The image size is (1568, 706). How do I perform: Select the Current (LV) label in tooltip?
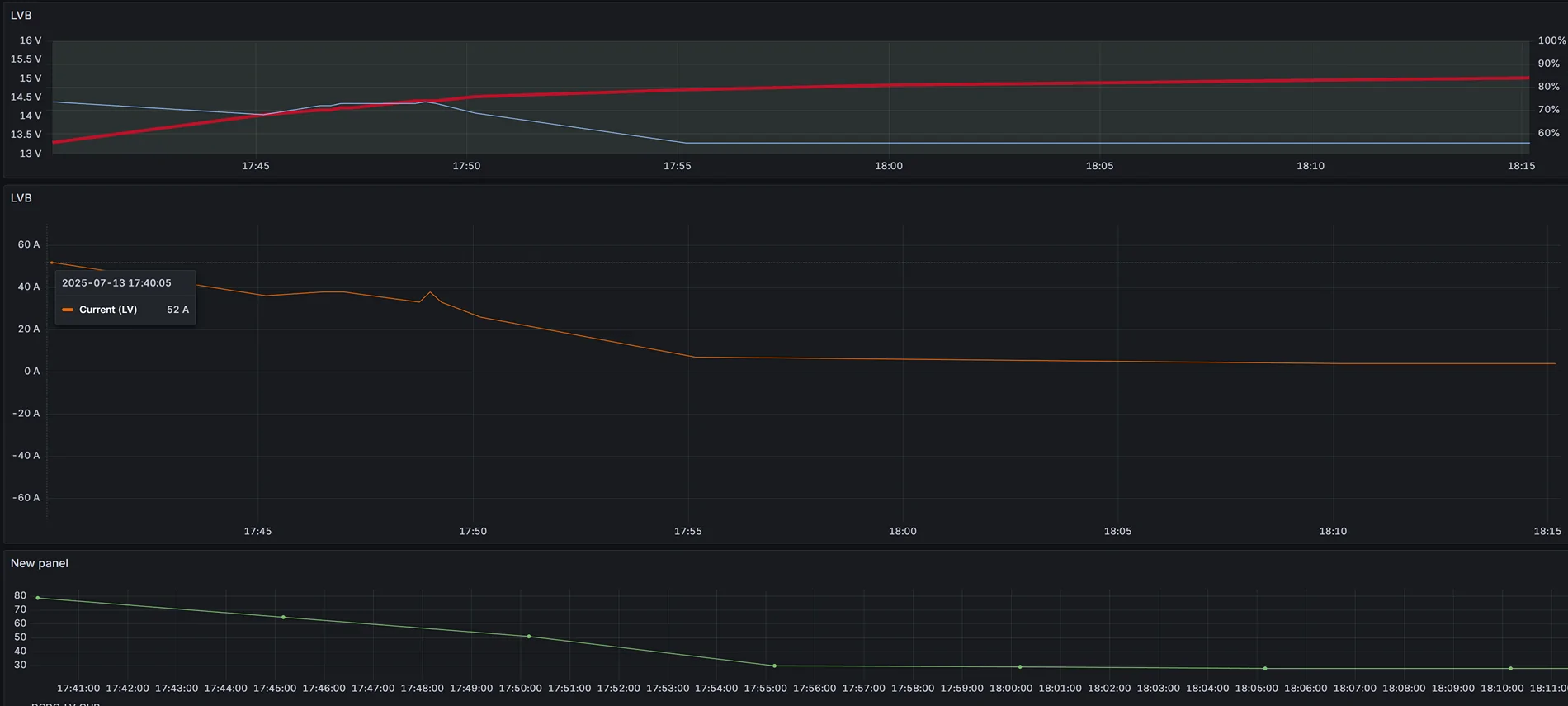coord(107,310)
